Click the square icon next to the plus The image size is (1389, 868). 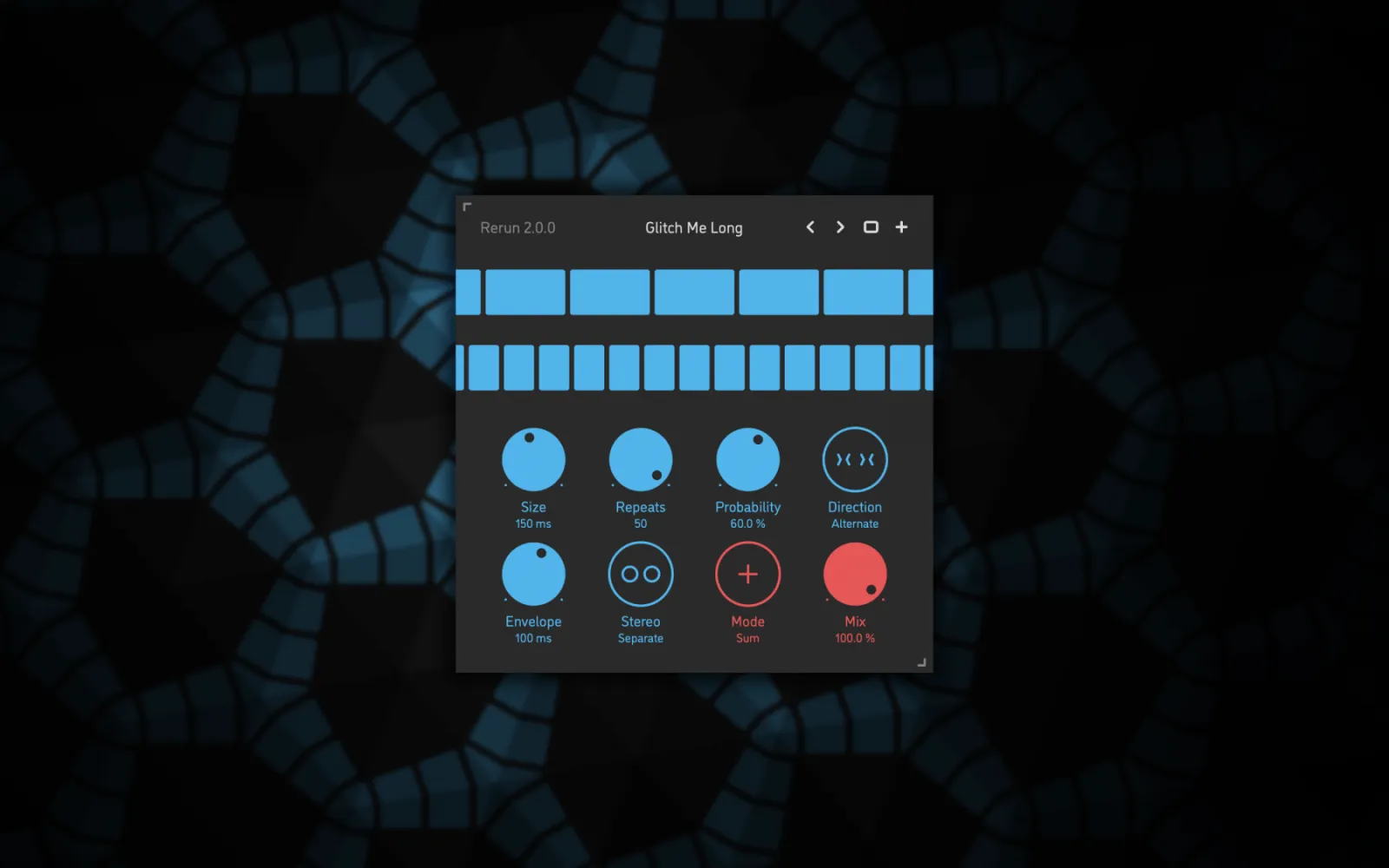click(871, 227)
